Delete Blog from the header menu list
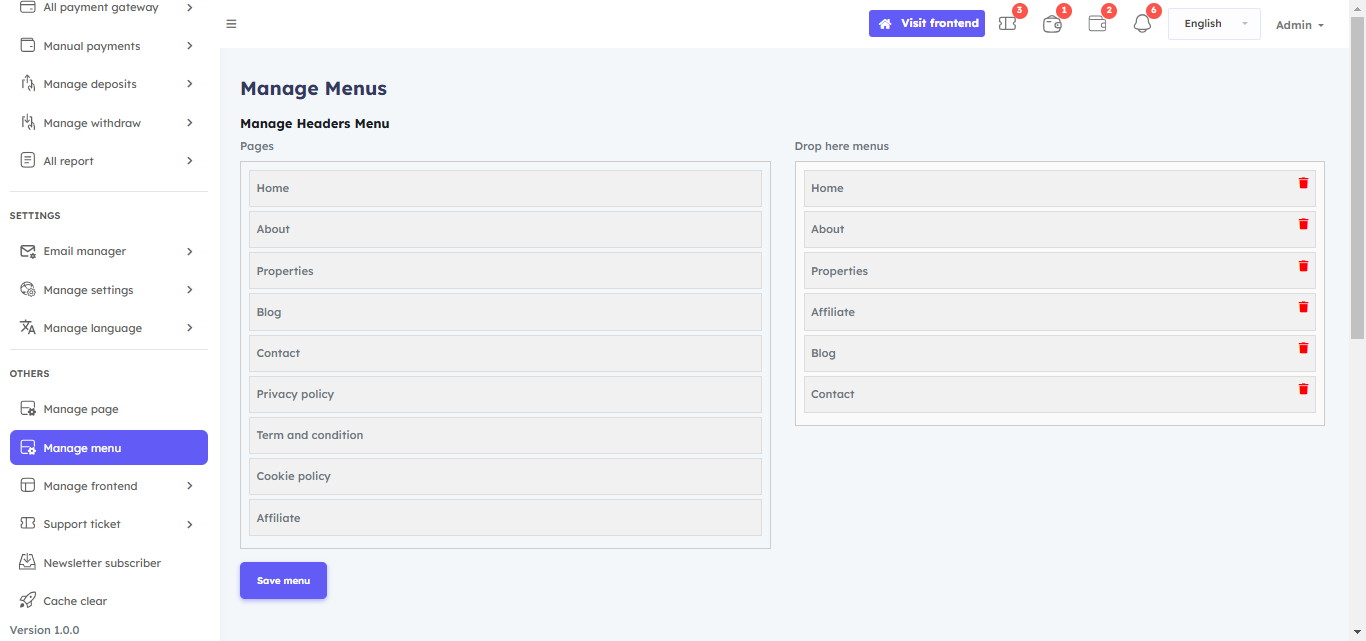Screen dimensions: 1366x641 point(1303,348)
